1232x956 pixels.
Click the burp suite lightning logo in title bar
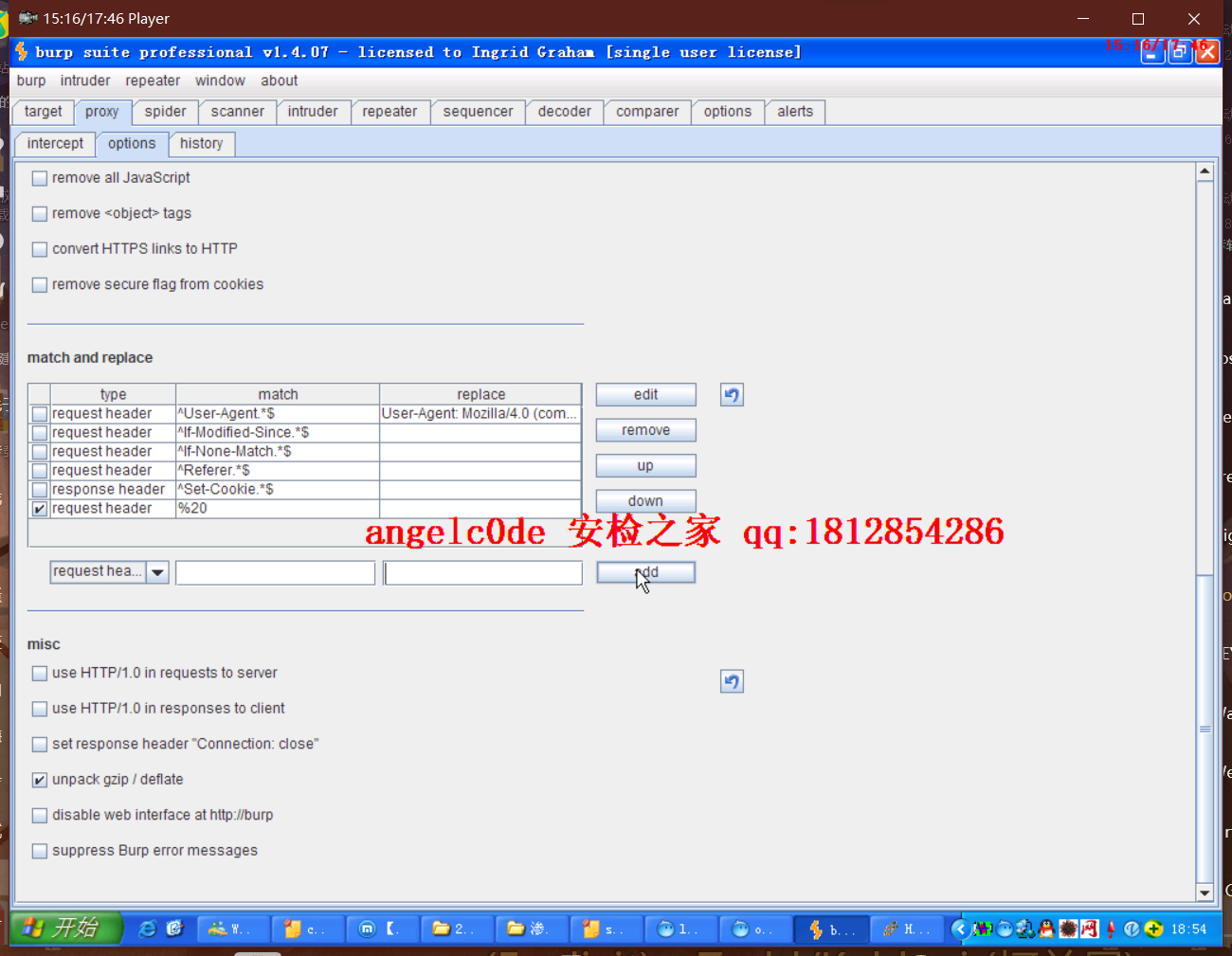22,51
